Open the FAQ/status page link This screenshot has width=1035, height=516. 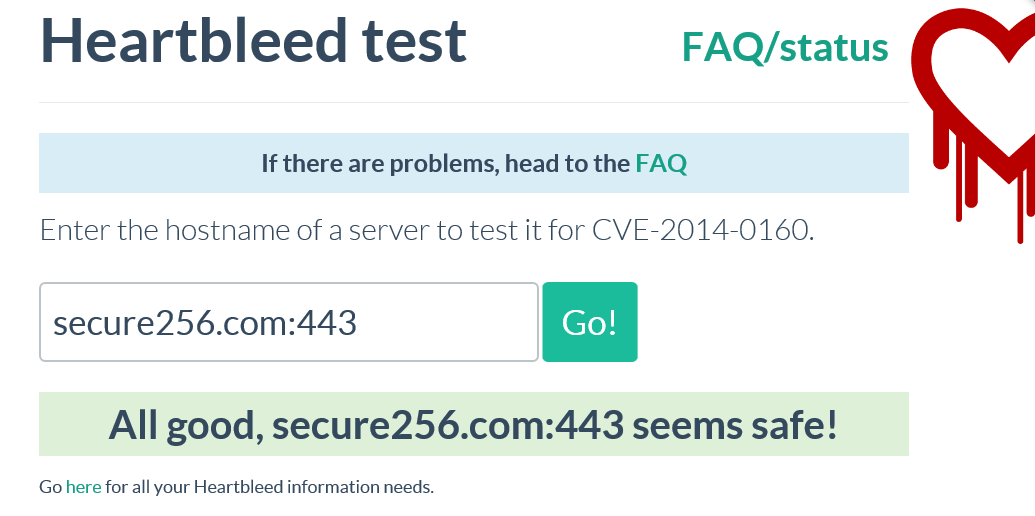click(785, 48)
